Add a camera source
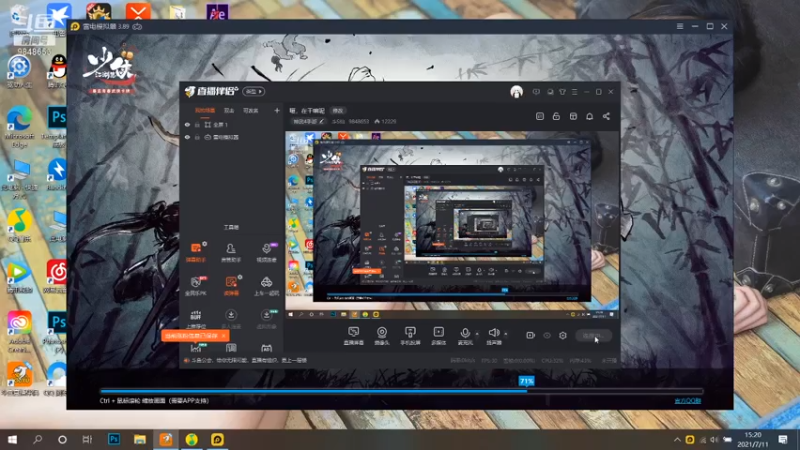The image size is (800, 450). 382,336
